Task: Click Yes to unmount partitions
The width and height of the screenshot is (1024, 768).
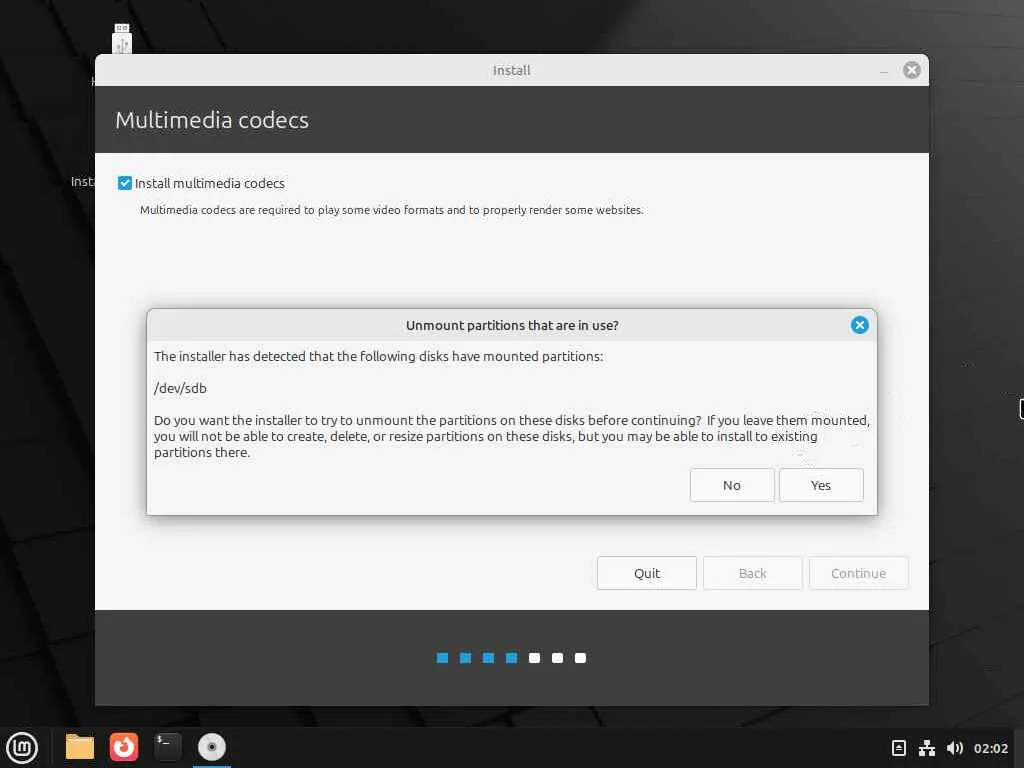Action: 821,485
